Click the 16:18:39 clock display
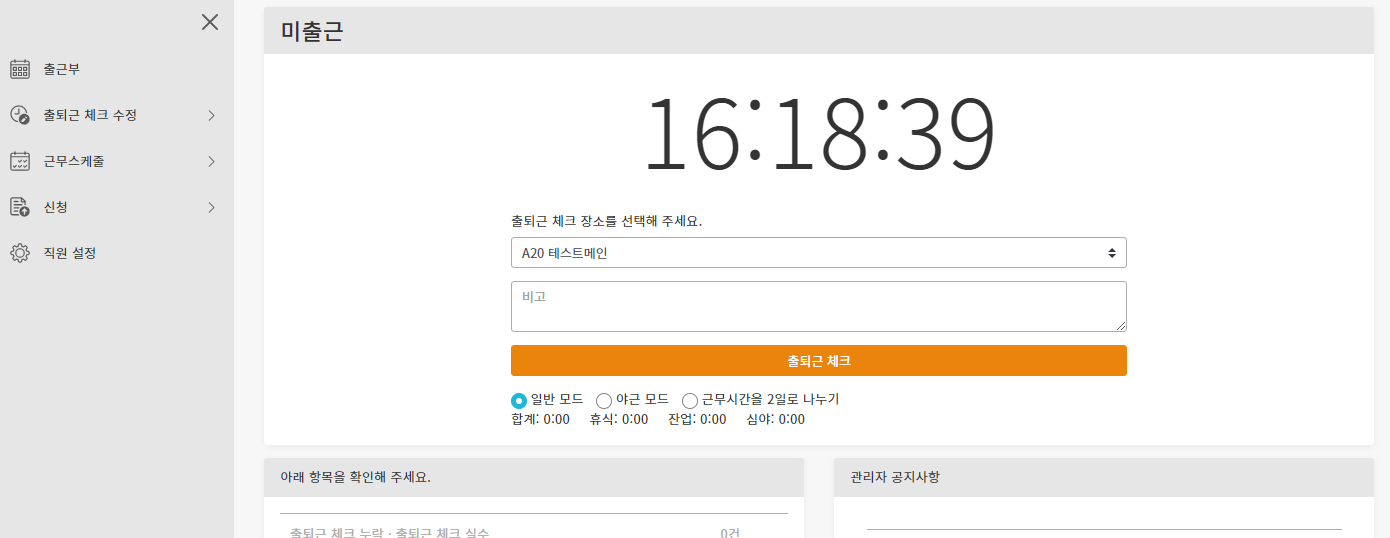 [818, 133]
